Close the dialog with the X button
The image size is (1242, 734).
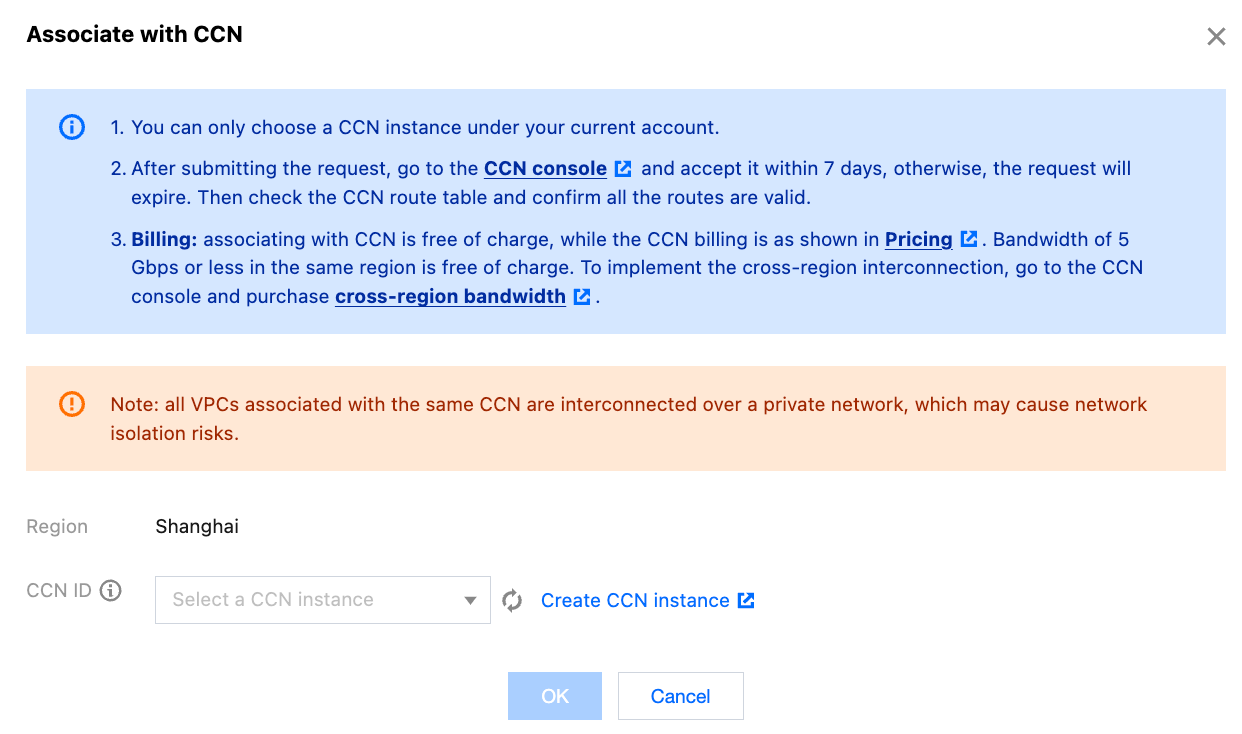[1216, 37]
